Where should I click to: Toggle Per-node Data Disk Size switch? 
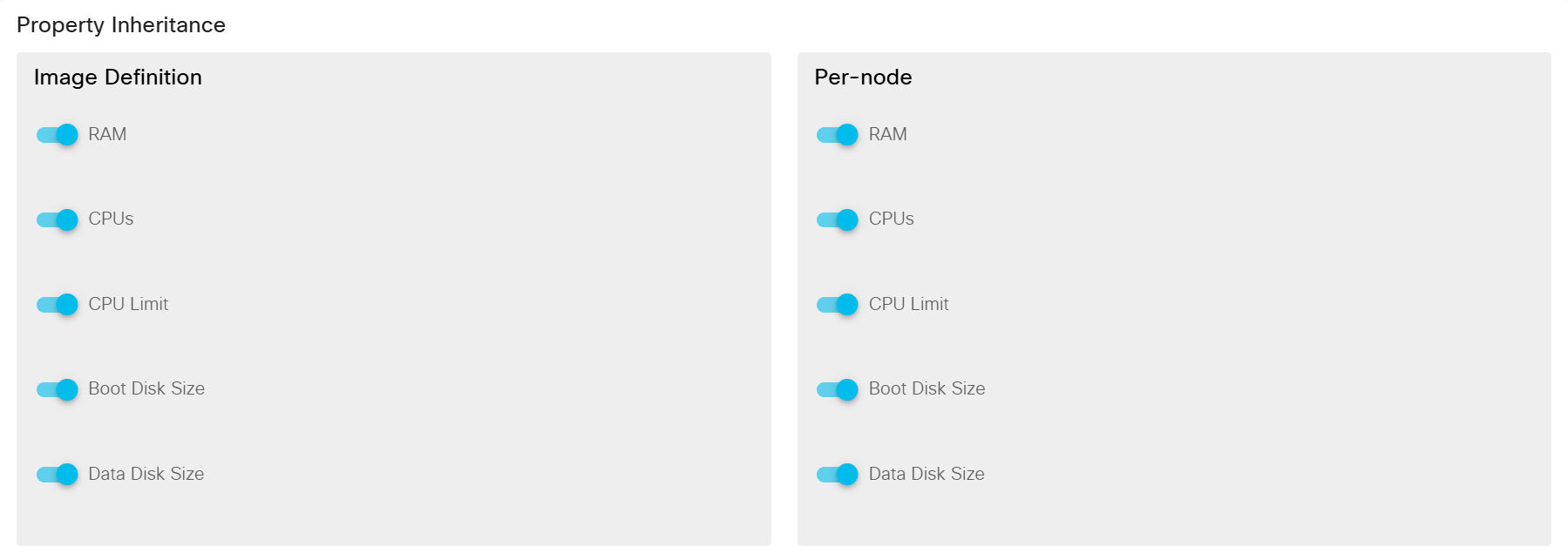tap(837, 475)
